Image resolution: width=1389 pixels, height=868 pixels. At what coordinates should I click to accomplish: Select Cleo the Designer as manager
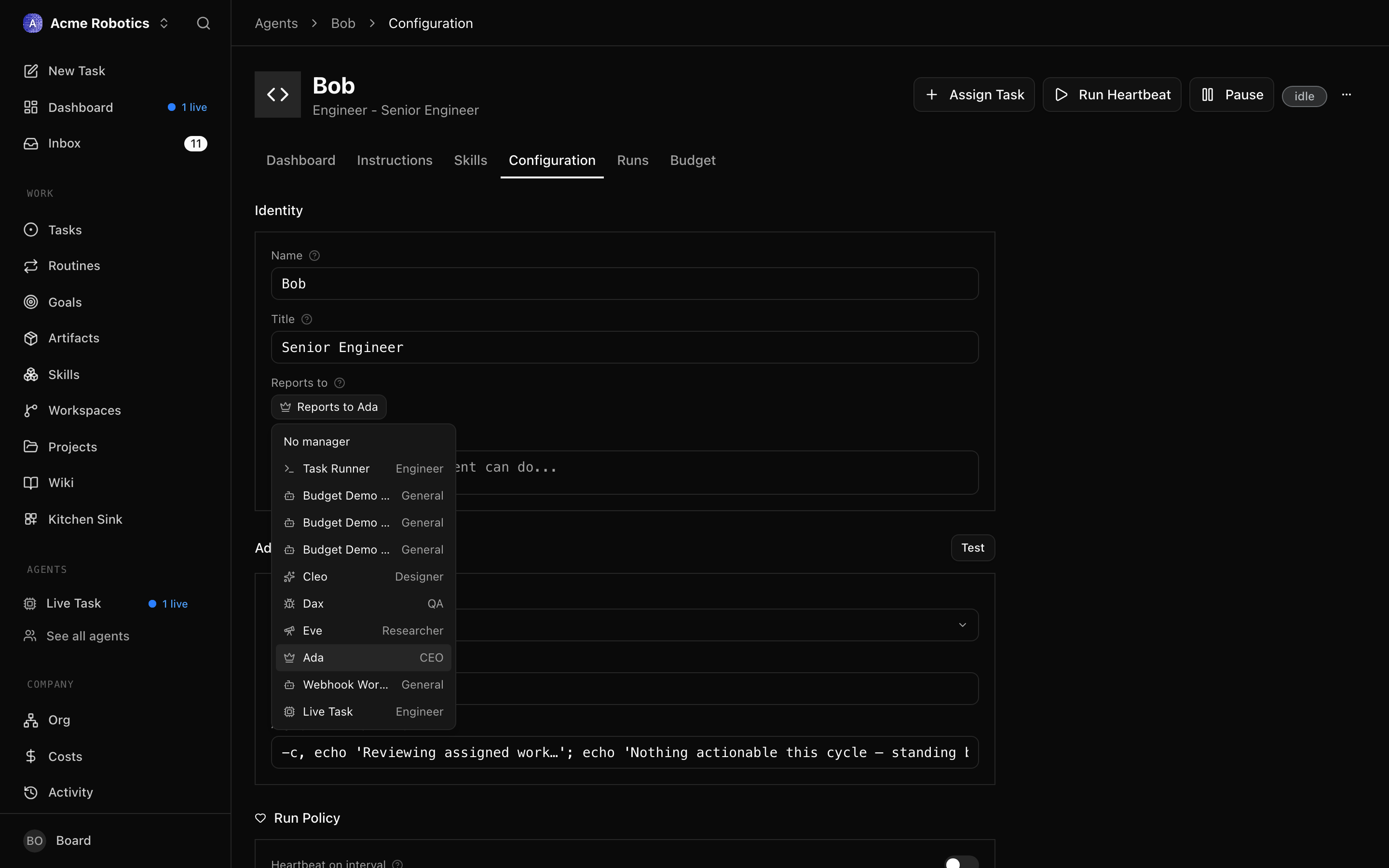pos(363,576)
